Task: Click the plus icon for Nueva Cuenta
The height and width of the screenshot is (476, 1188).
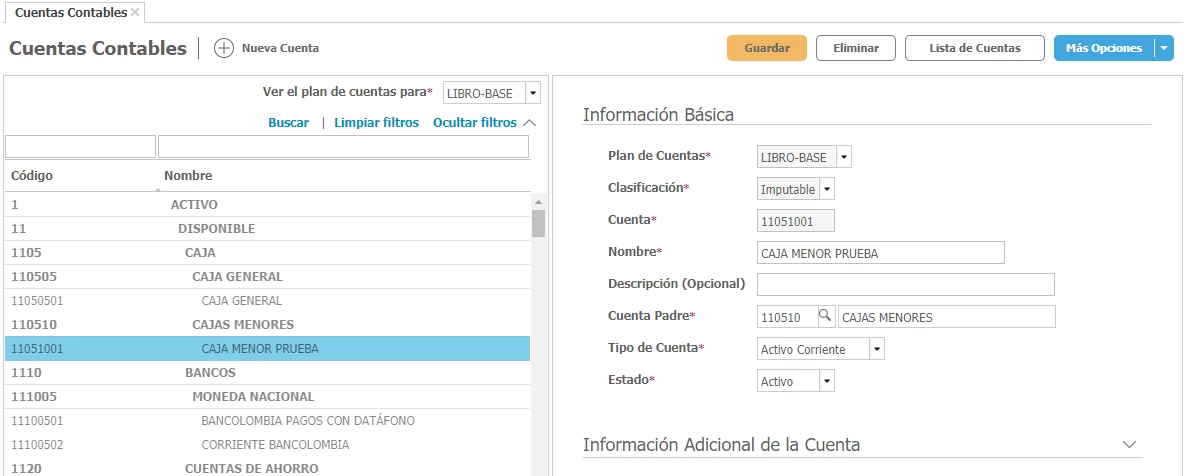Action: pos(224,48)
